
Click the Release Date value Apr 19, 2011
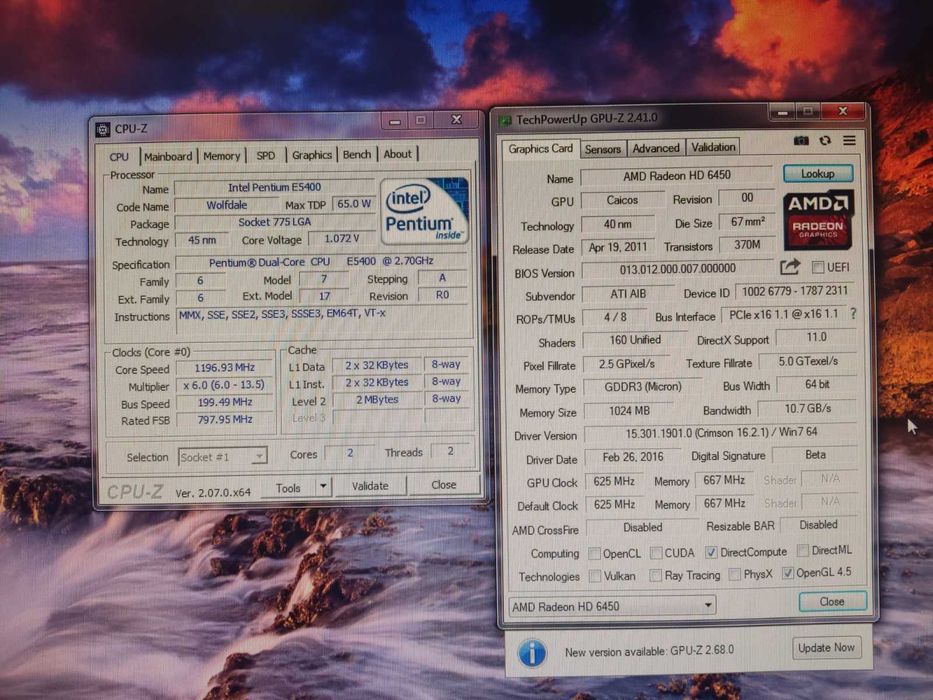pyautogui.click(x=617, y=247)
